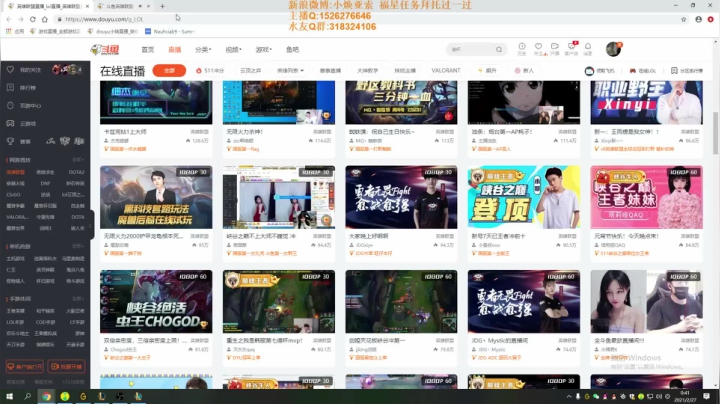Show hidden system tray icons chevron

tap(569, 396)
